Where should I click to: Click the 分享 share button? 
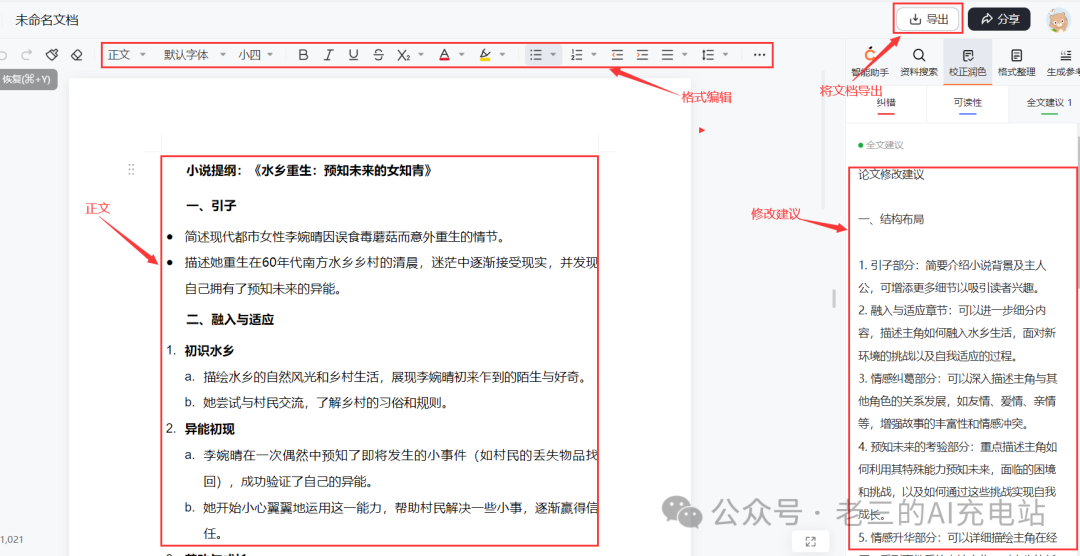click(999, 19)
